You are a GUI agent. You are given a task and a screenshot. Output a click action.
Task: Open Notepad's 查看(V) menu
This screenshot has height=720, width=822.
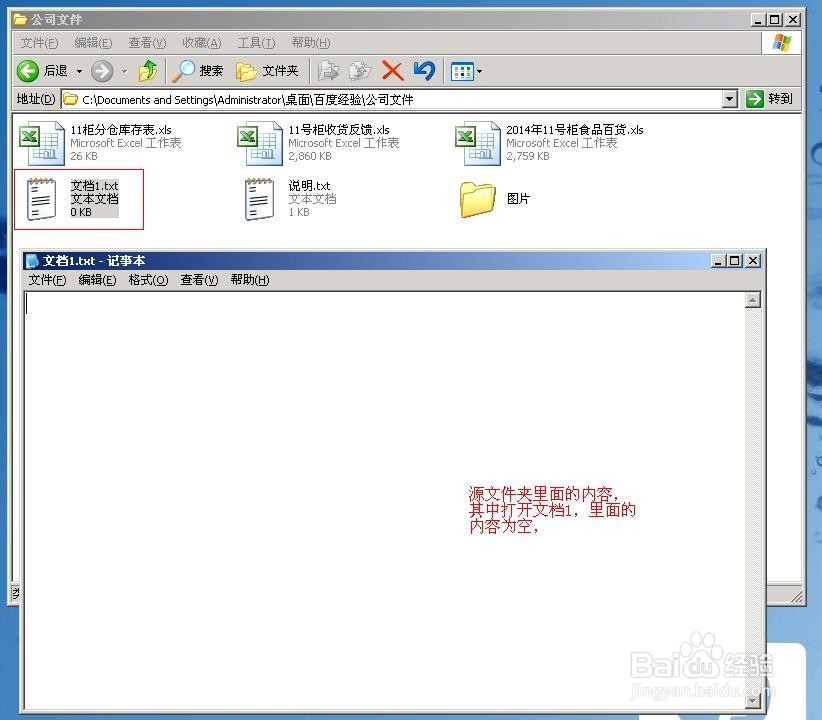pos(199,280)
